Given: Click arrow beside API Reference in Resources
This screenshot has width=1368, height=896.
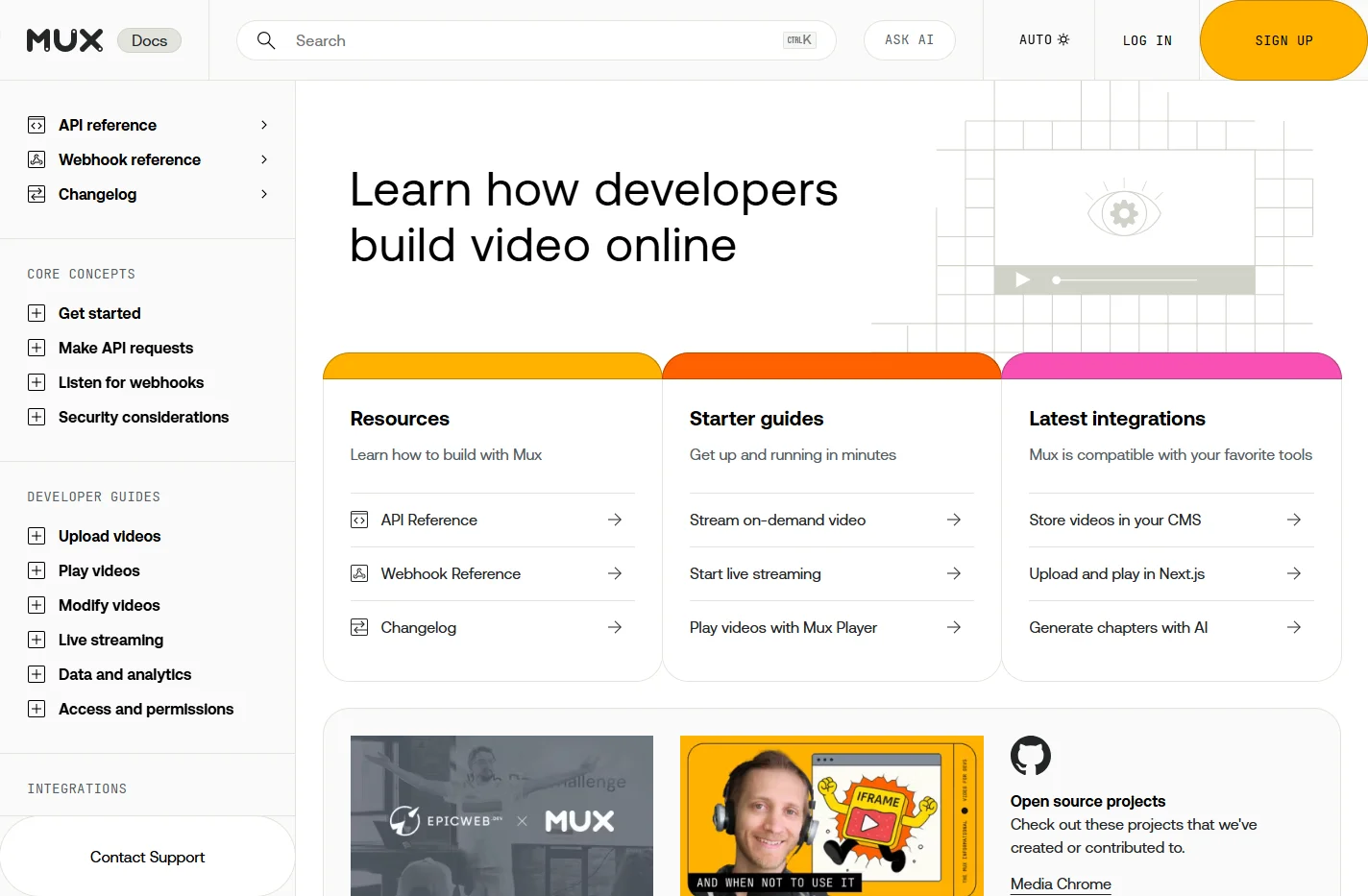Looking at the screenshot, I should point(615,520).
